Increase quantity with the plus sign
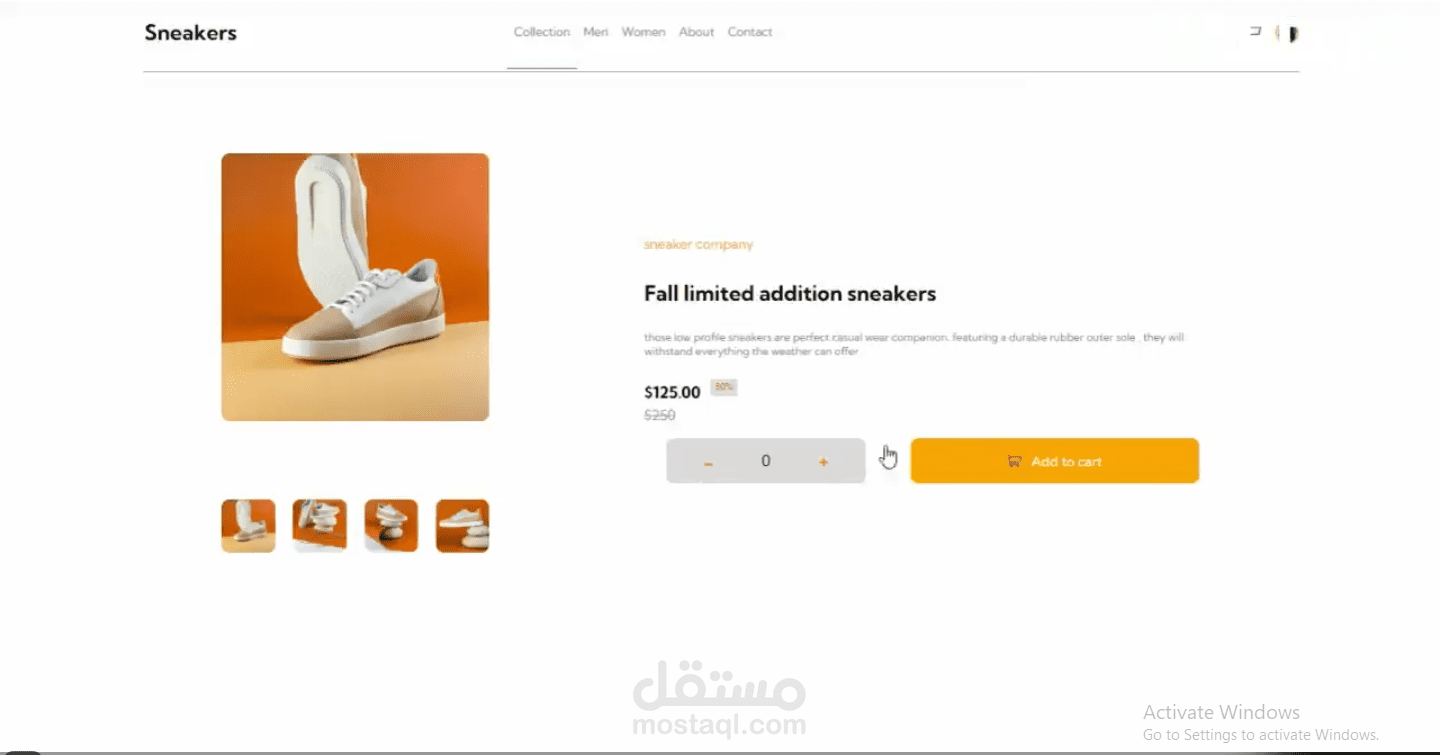Screen dimensions: 1440x755 click(x=823, y=462)
